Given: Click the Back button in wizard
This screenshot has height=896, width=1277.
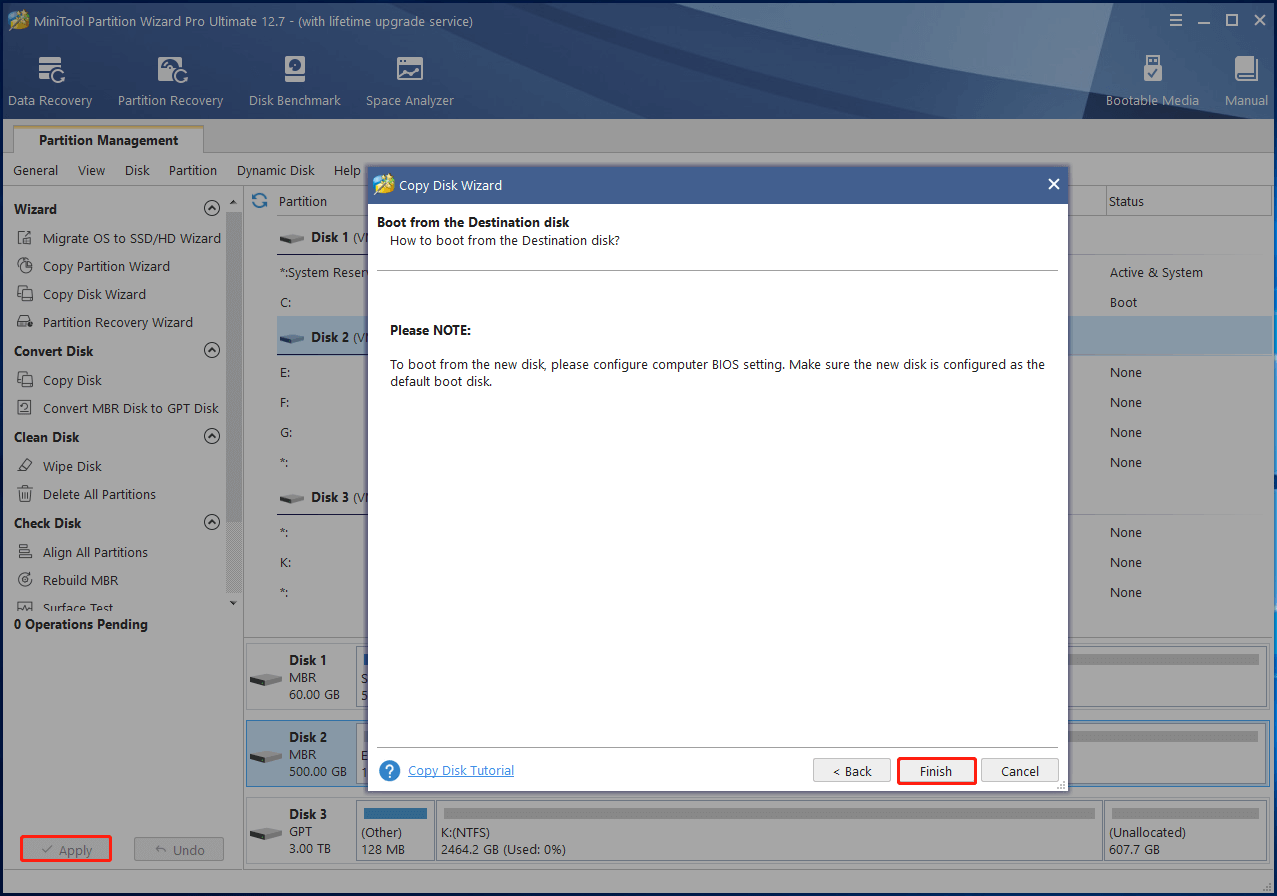Looking at the screenshot, I should pos(851,771).
